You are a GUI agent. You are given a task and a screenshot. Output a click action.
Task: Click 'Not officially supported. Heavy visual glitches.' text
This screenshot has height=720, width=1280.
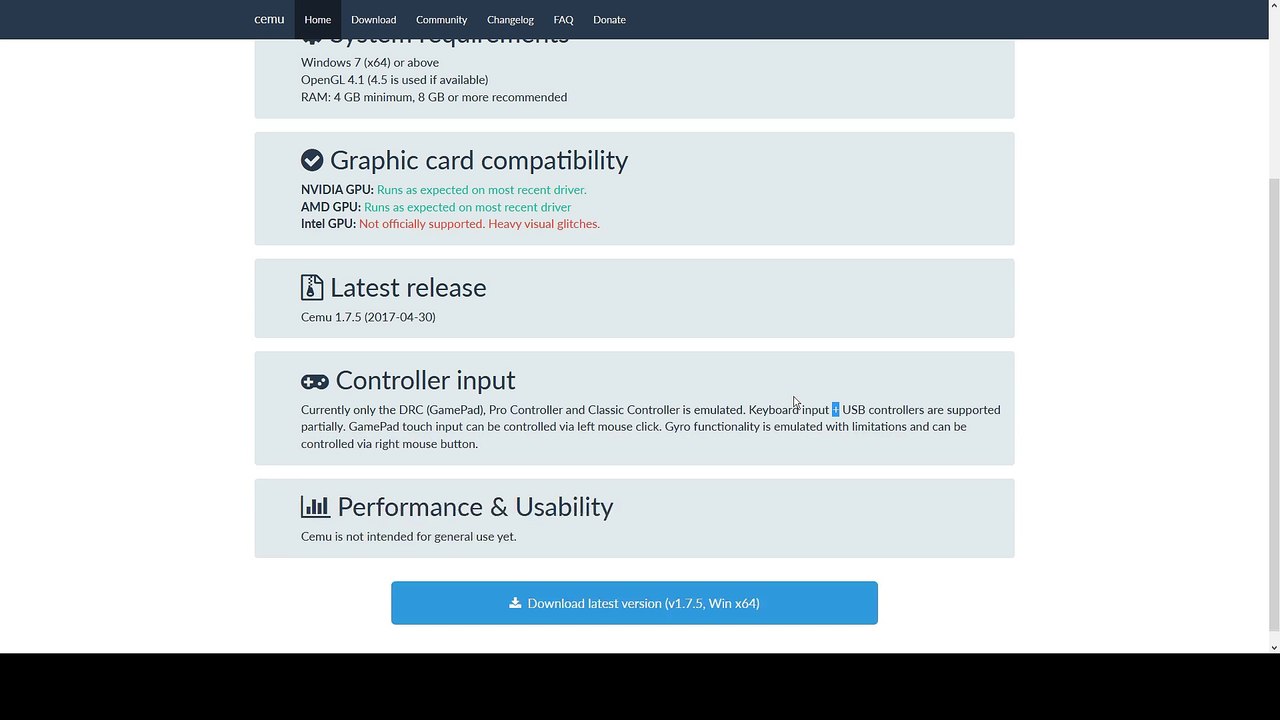479,224
